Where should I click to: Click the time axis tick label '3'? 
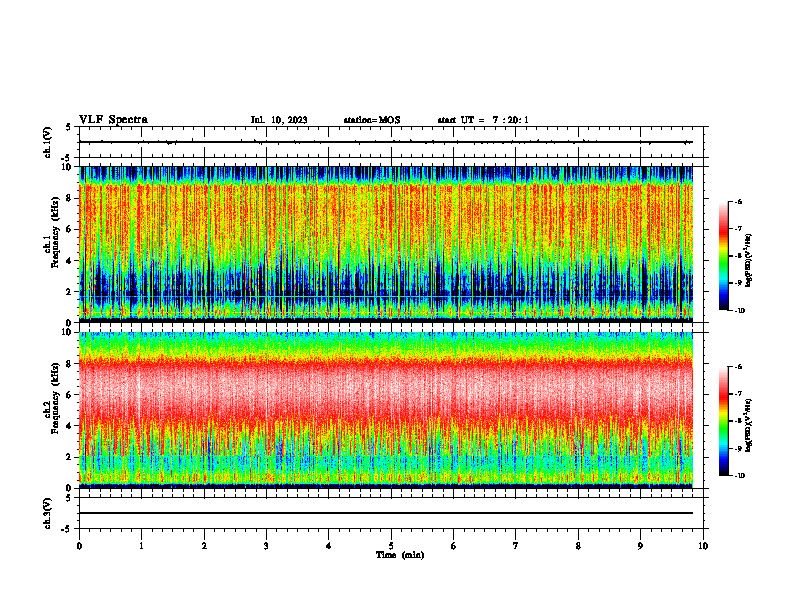pyautogui.click(x=266, y=546)
